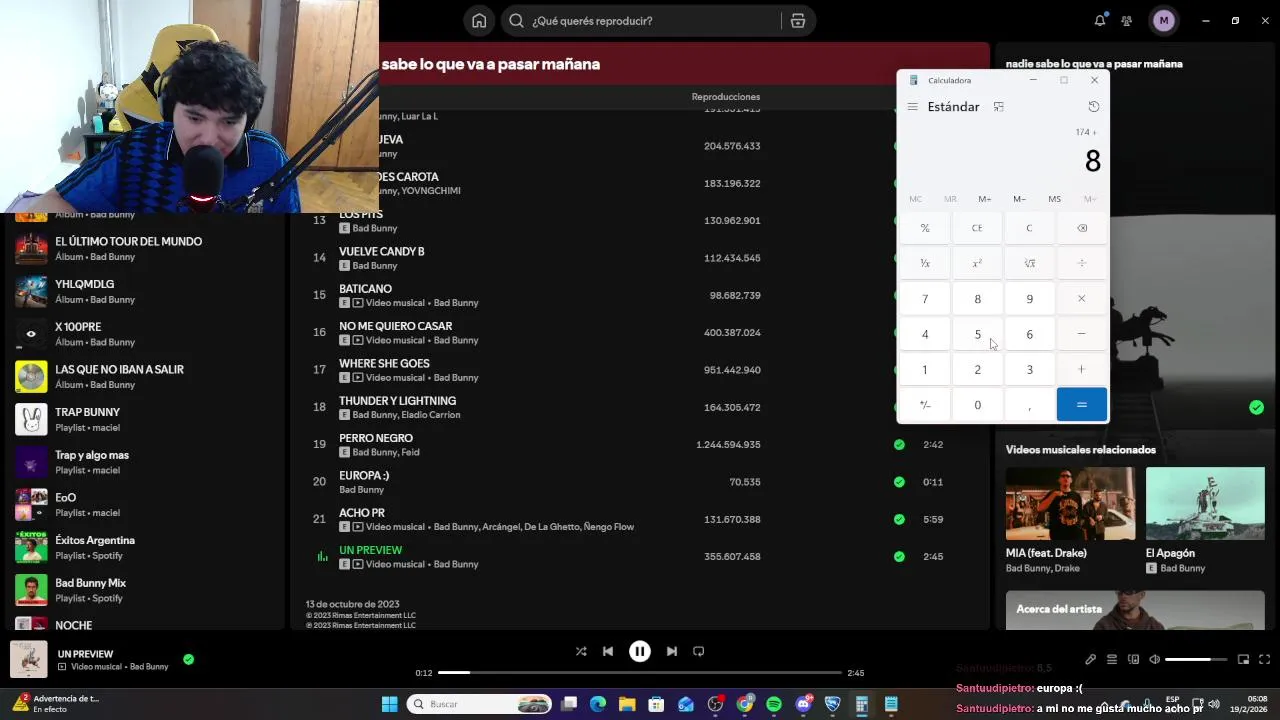The image size is (1280, 720).
Task: Open Spotify miniplayer
Action: tap(1243, 660)
